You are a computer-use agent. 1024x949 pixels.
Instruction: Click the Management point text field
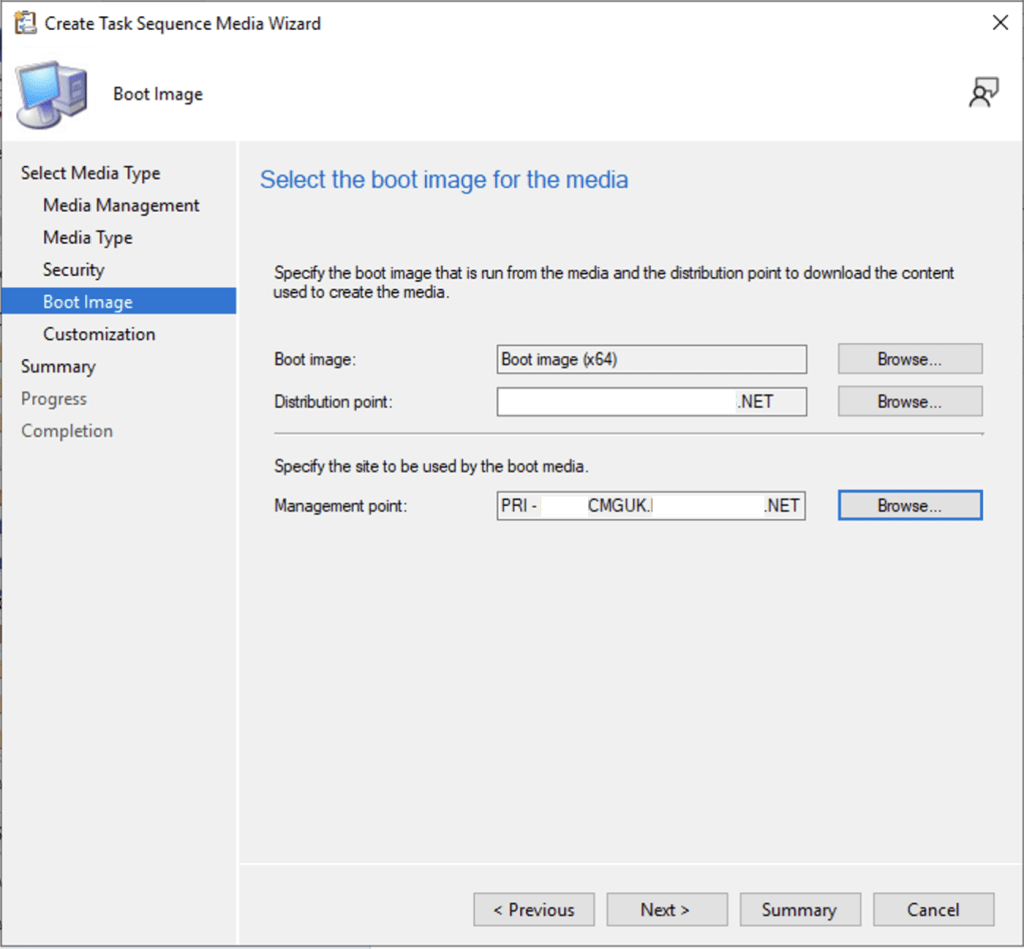[651, 506]
